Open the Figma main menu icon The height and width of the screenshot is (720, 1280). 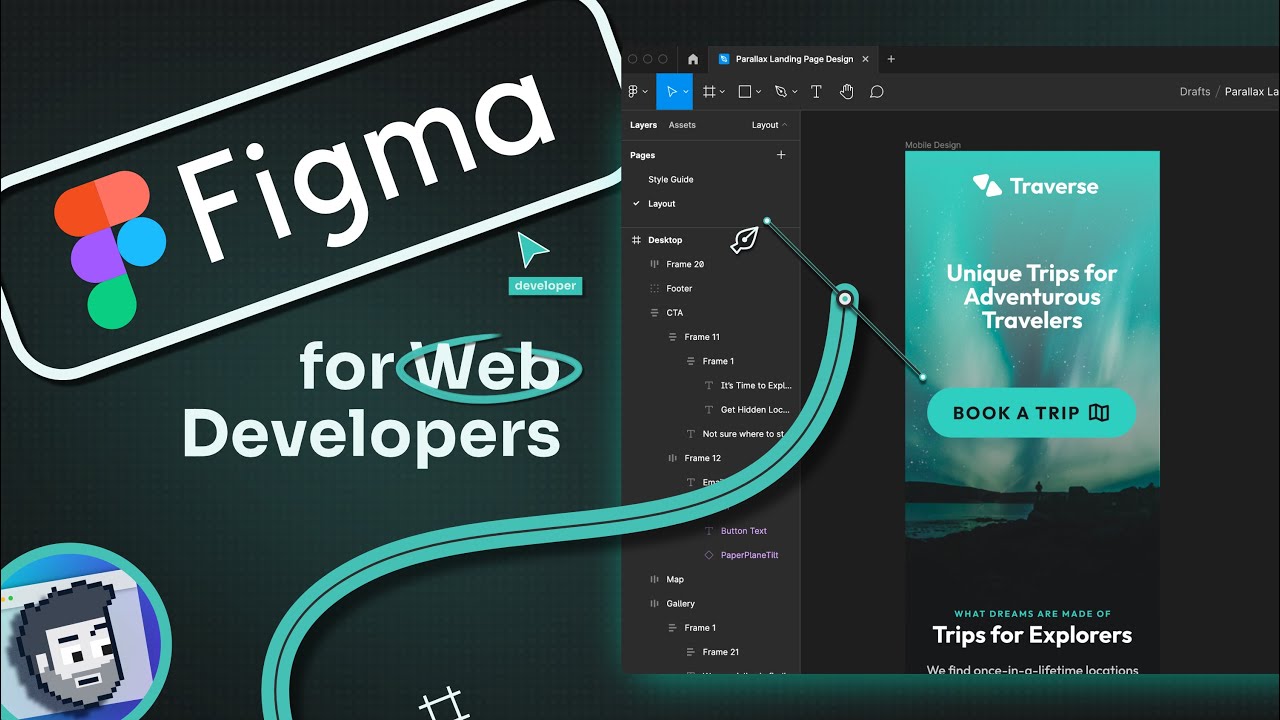635,91
